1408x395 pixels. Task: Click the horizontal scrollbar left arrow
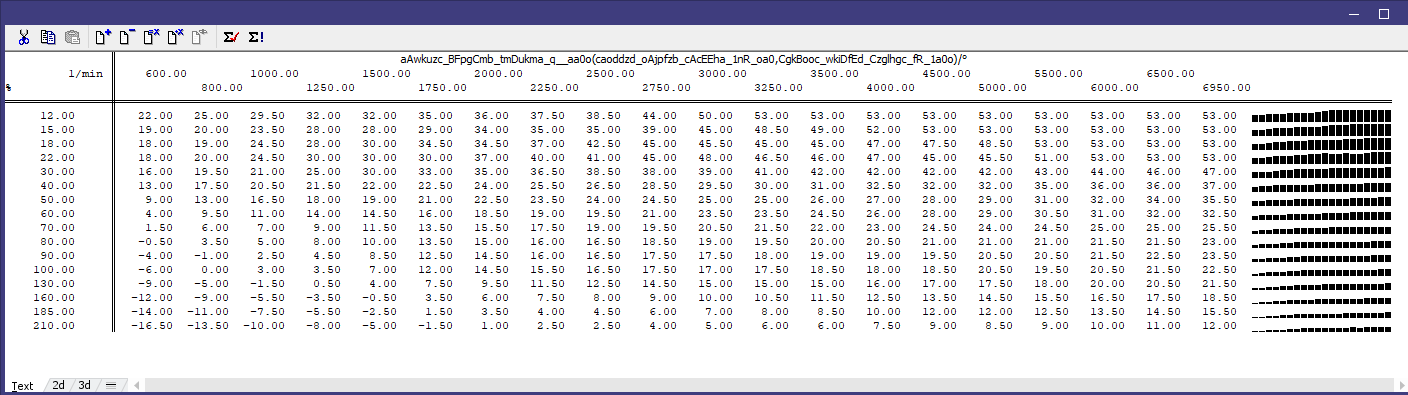coord(138,385)
